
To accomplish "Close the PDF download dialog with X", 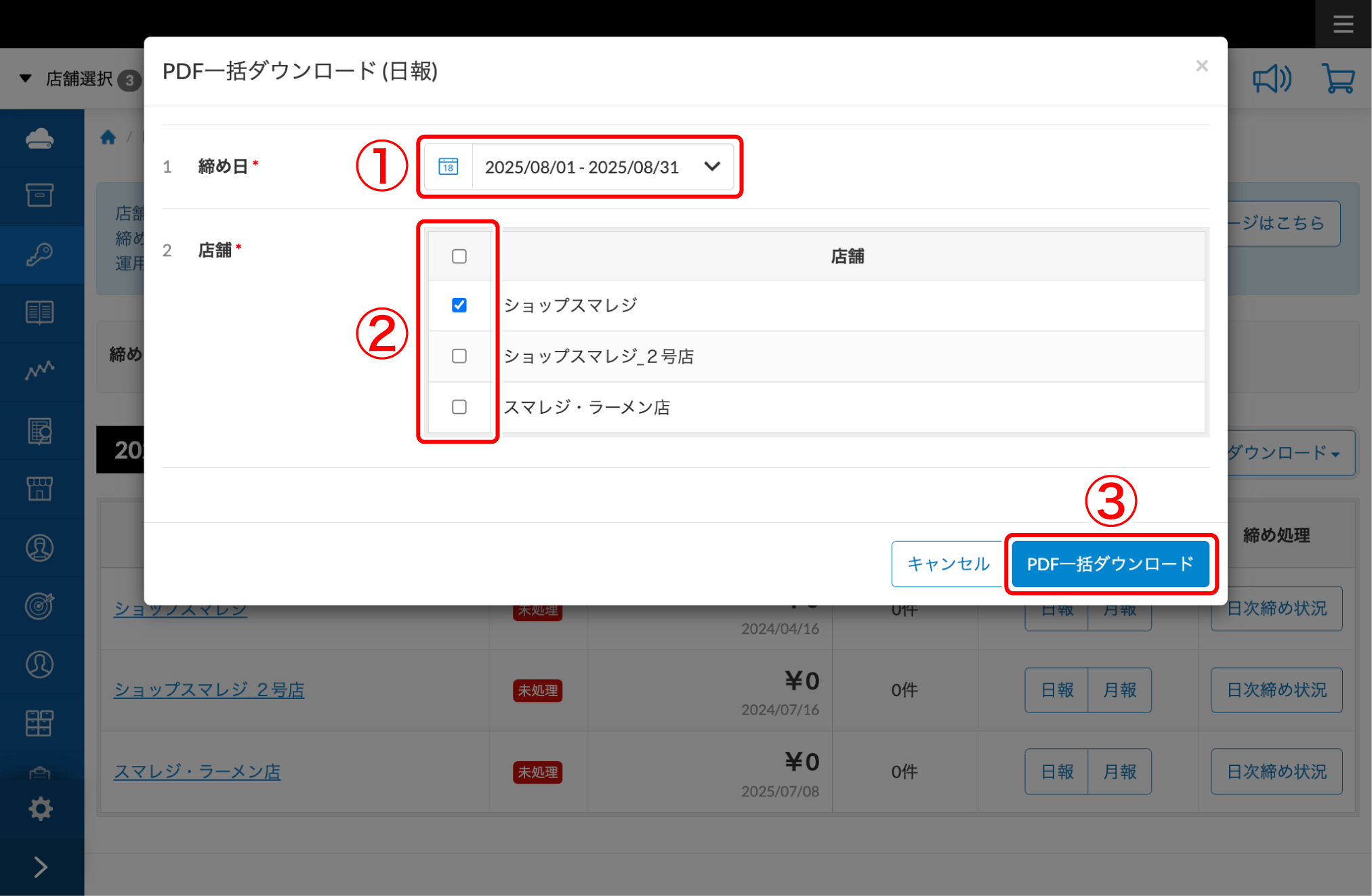I will [x=1201, y=66].
